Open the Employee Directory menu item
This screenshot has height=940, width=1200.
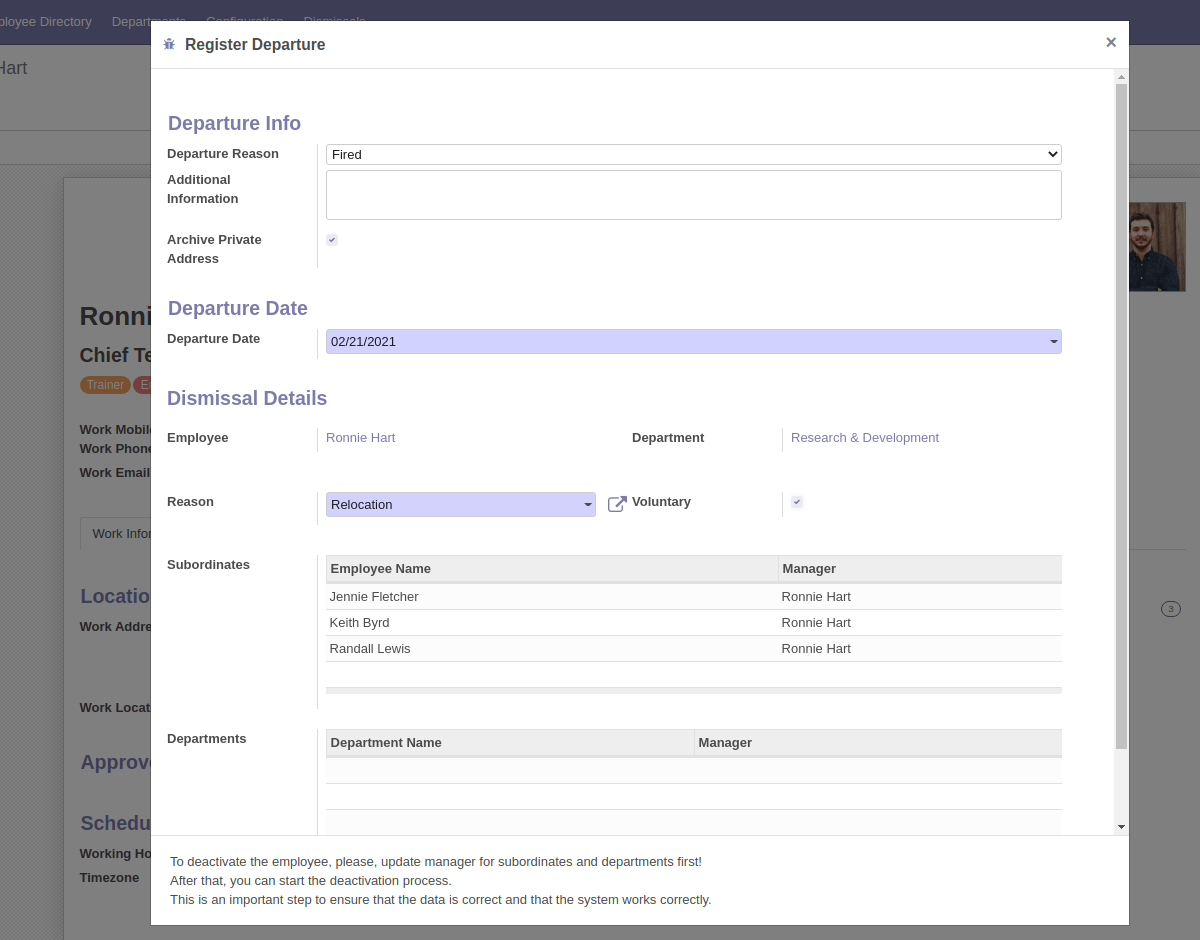point(44,21)
